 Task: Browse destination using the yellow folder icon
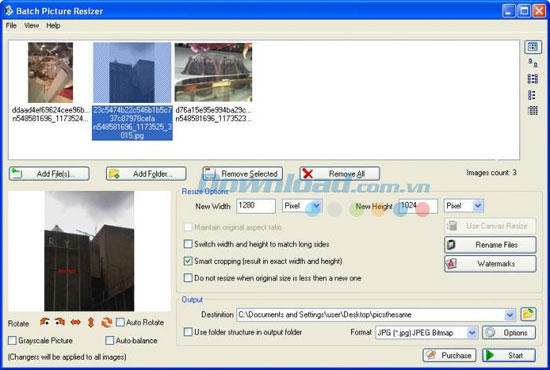pos(528,314)
